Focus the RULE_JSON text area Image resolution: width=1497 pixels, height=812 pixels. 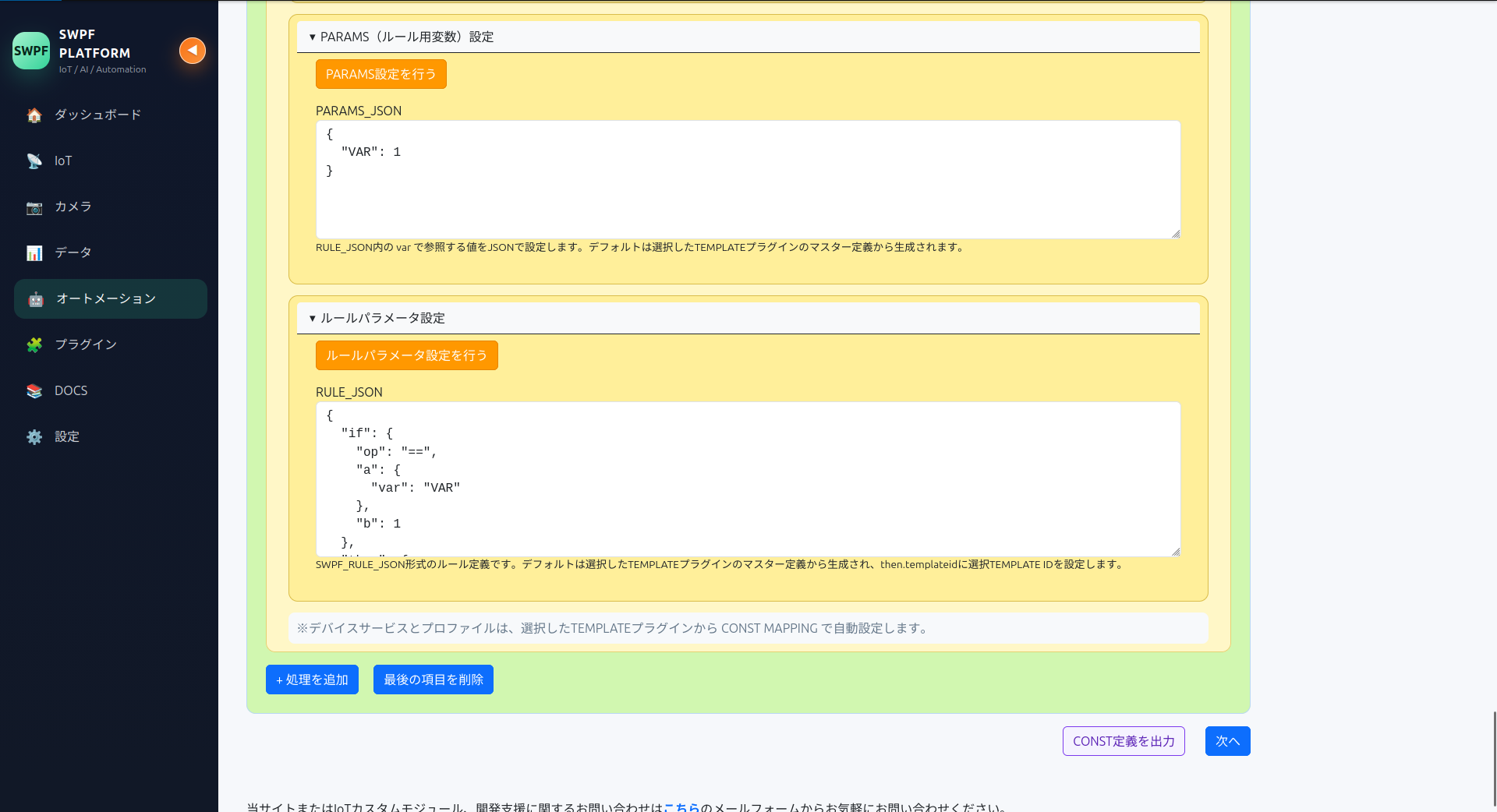pos(748,479)
